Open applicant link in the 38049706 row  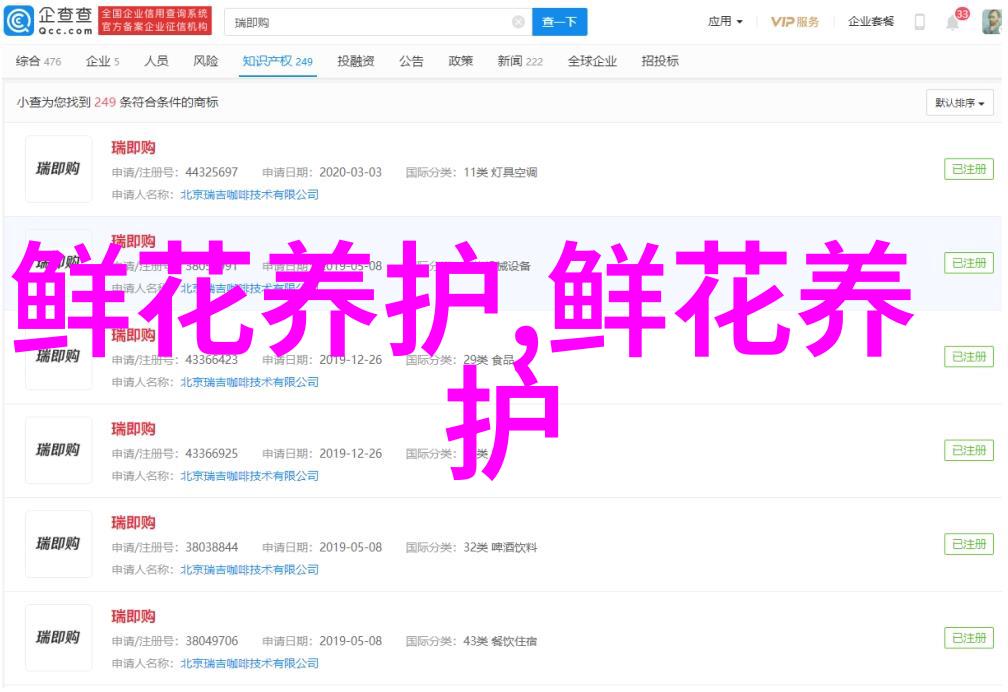coord(249,664)
